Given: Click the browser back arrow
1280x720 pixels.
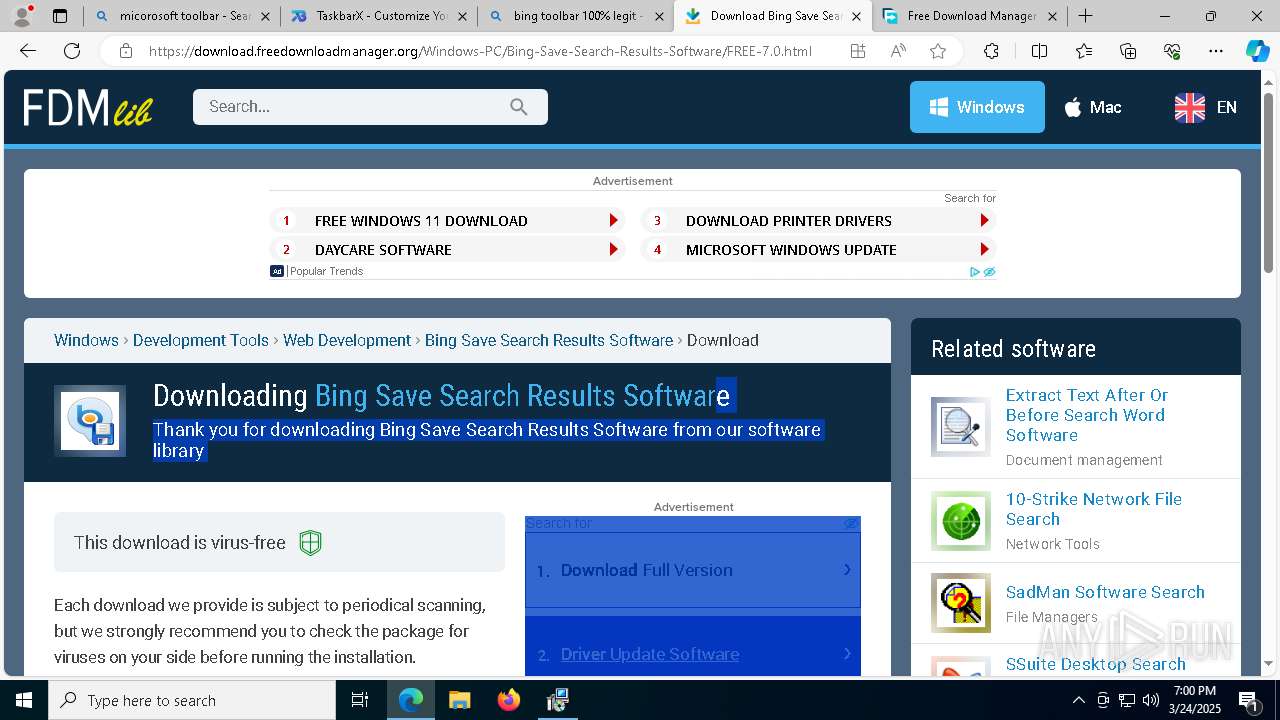Looking at the screenshot, I should (28, 51).
